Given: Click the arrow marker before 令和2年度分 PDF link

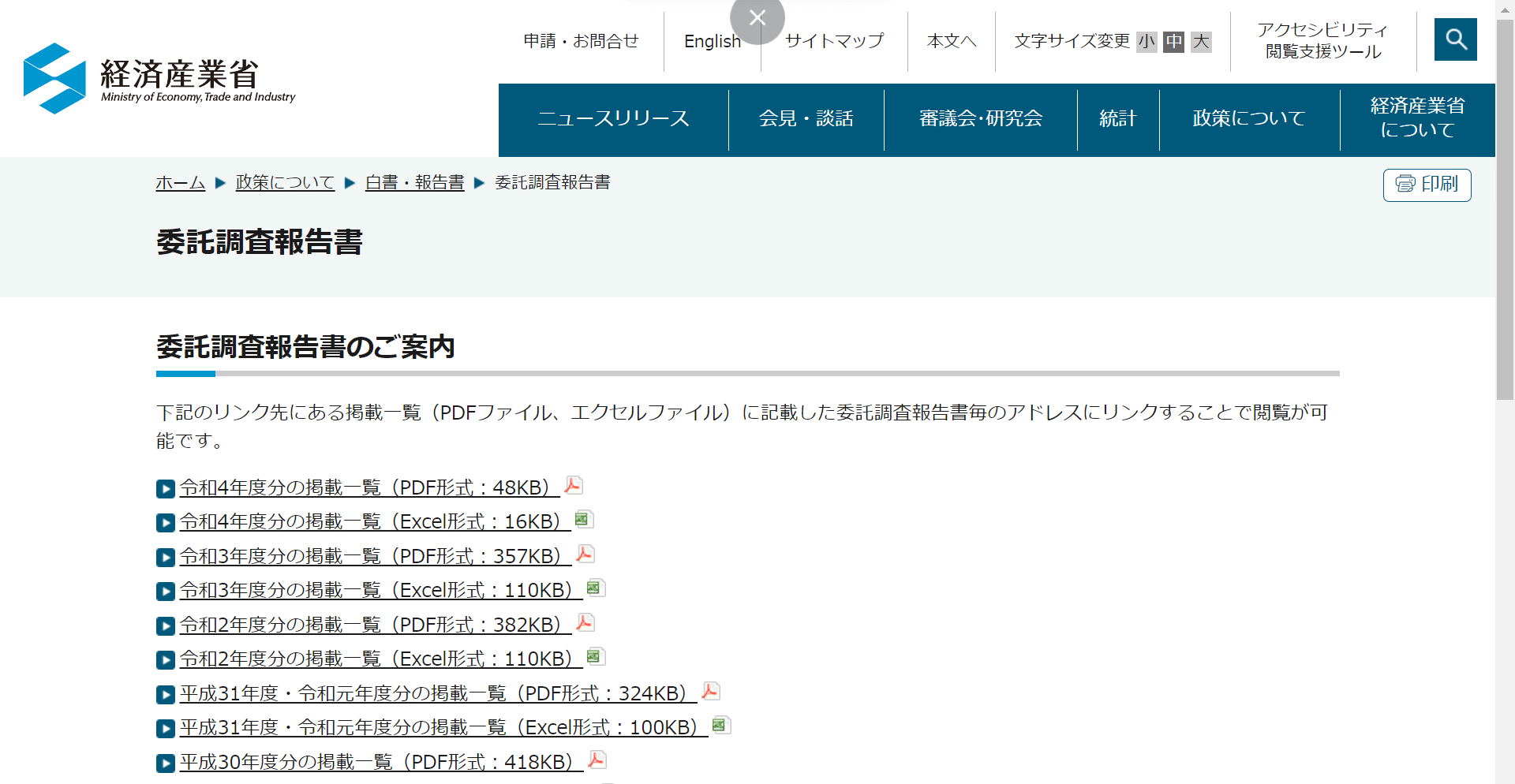Looking at the screenshot, I should [x=165, y=625].
